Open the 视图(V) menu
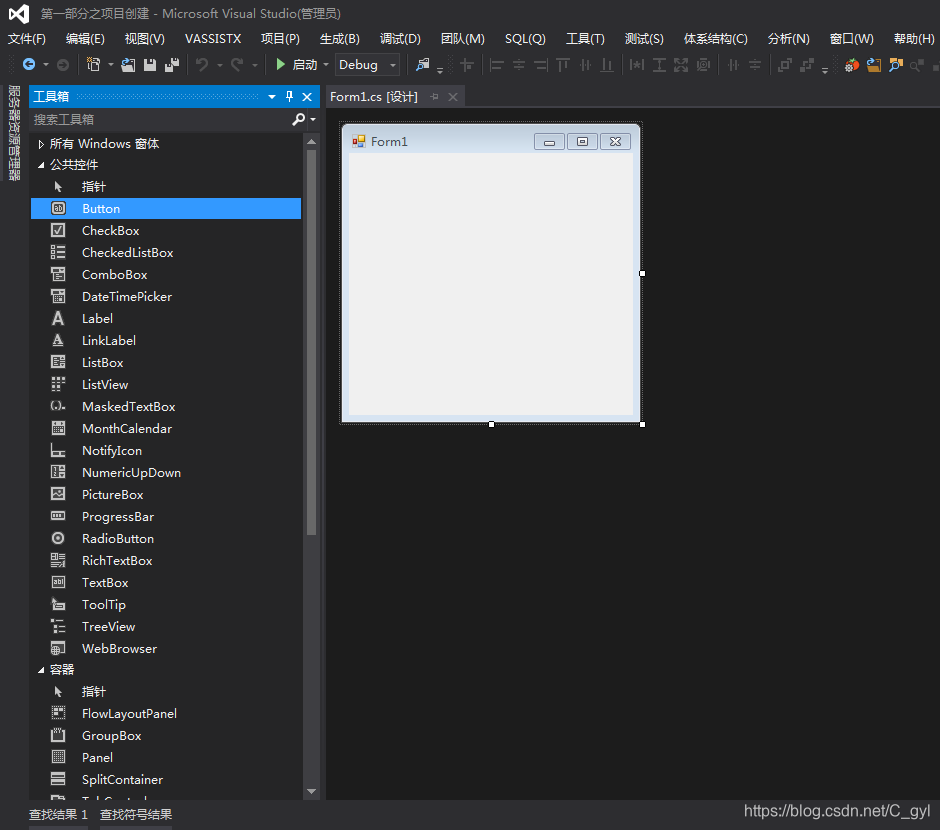Image resolution: width=940 pixels, height=830 pixels. [x=144, y=38]
